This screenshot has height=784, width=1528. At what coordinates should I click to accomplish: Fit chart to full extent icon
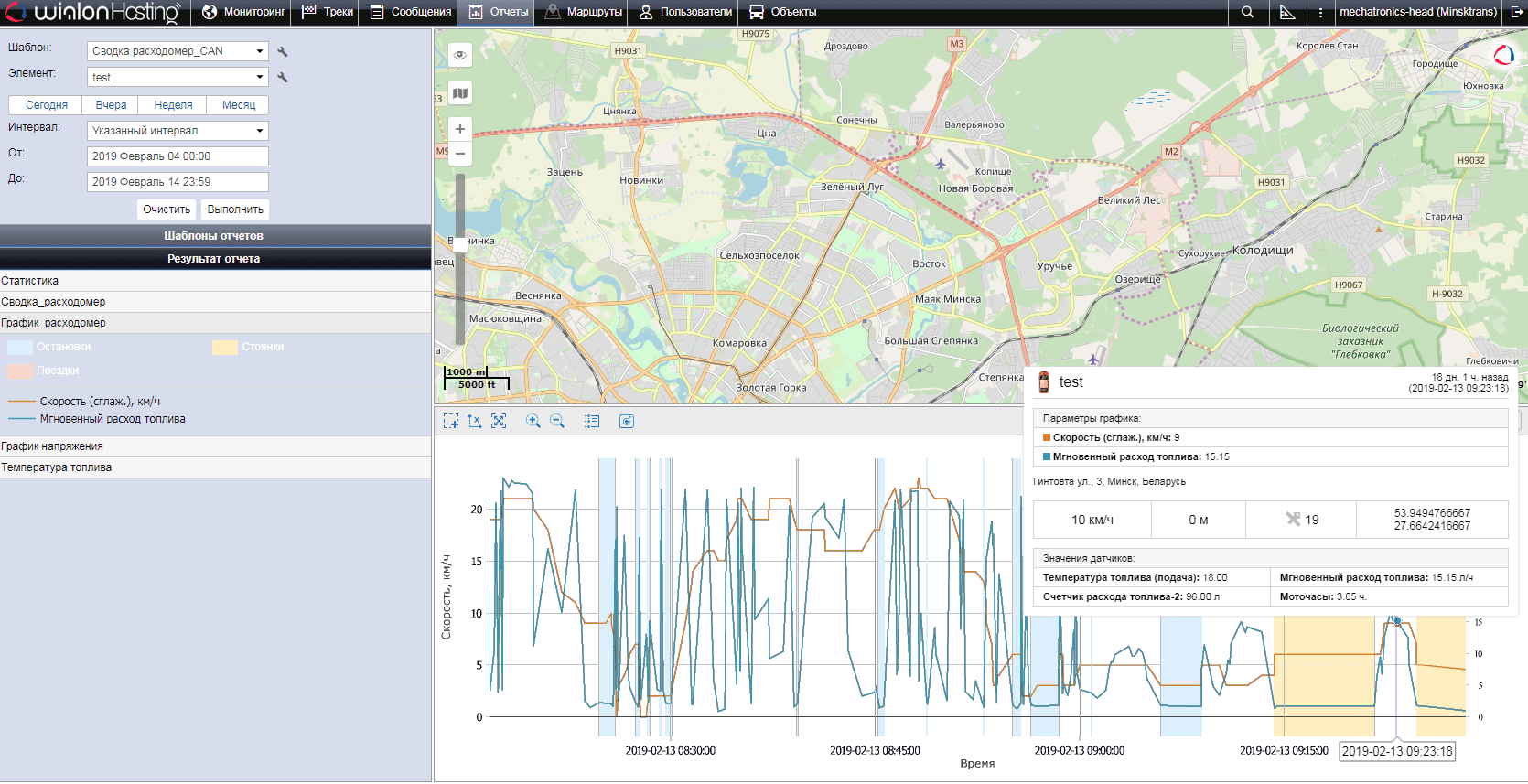click(x=499, y=421)
